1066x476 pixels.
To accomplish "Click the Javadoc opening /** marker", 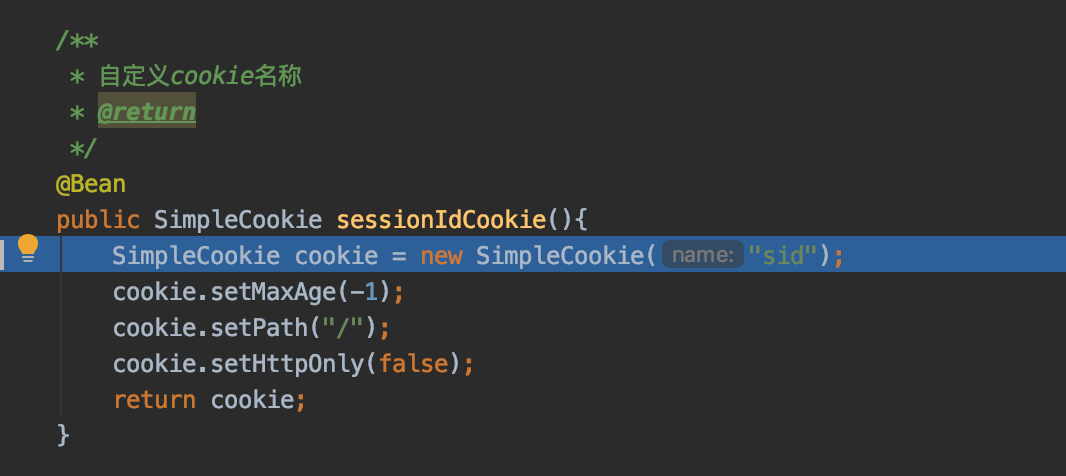I will [x=77, y=40].
